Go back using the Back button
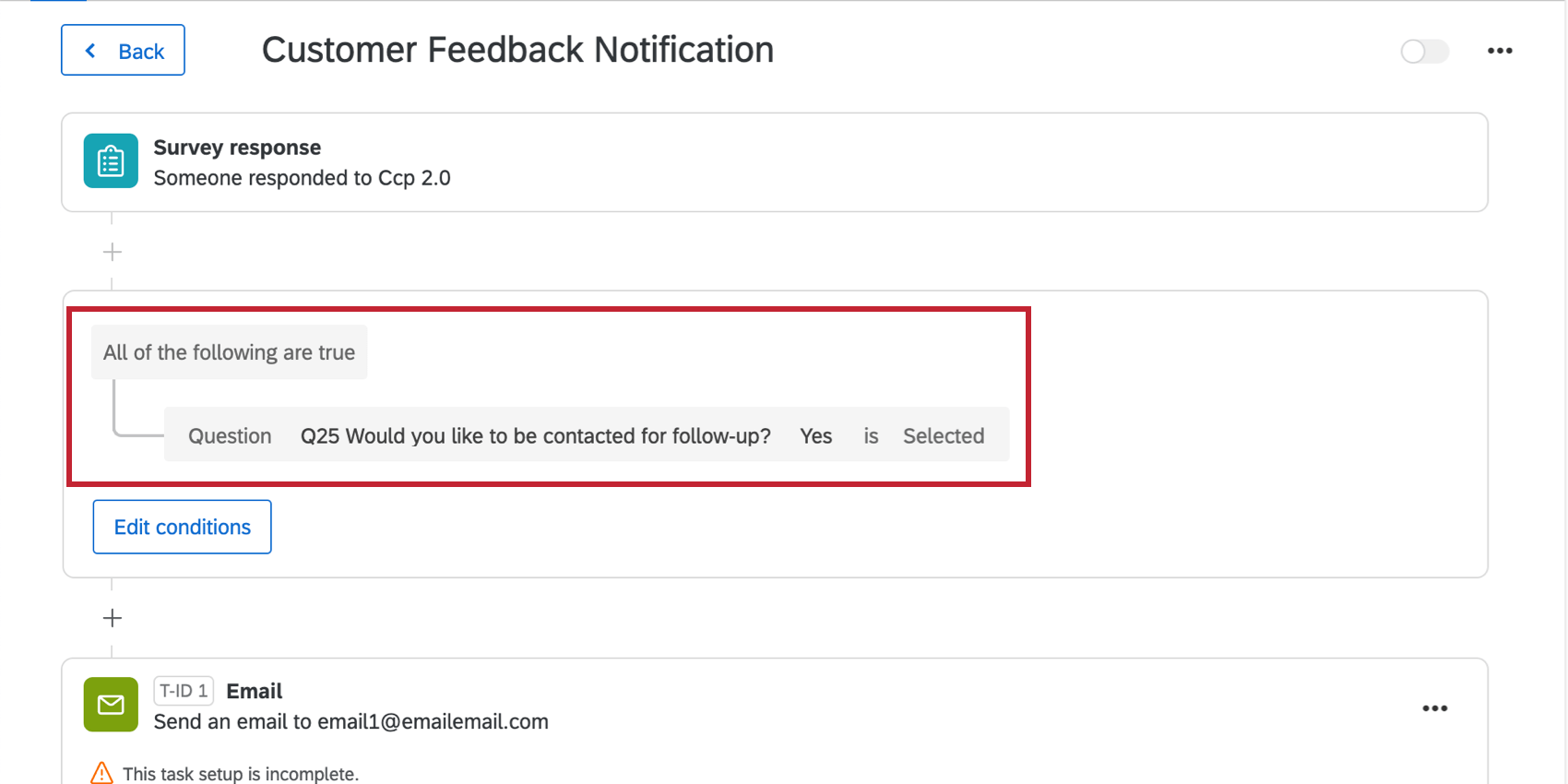Image resolution: width=1568 pixels, height=784 pixels. 123,50
